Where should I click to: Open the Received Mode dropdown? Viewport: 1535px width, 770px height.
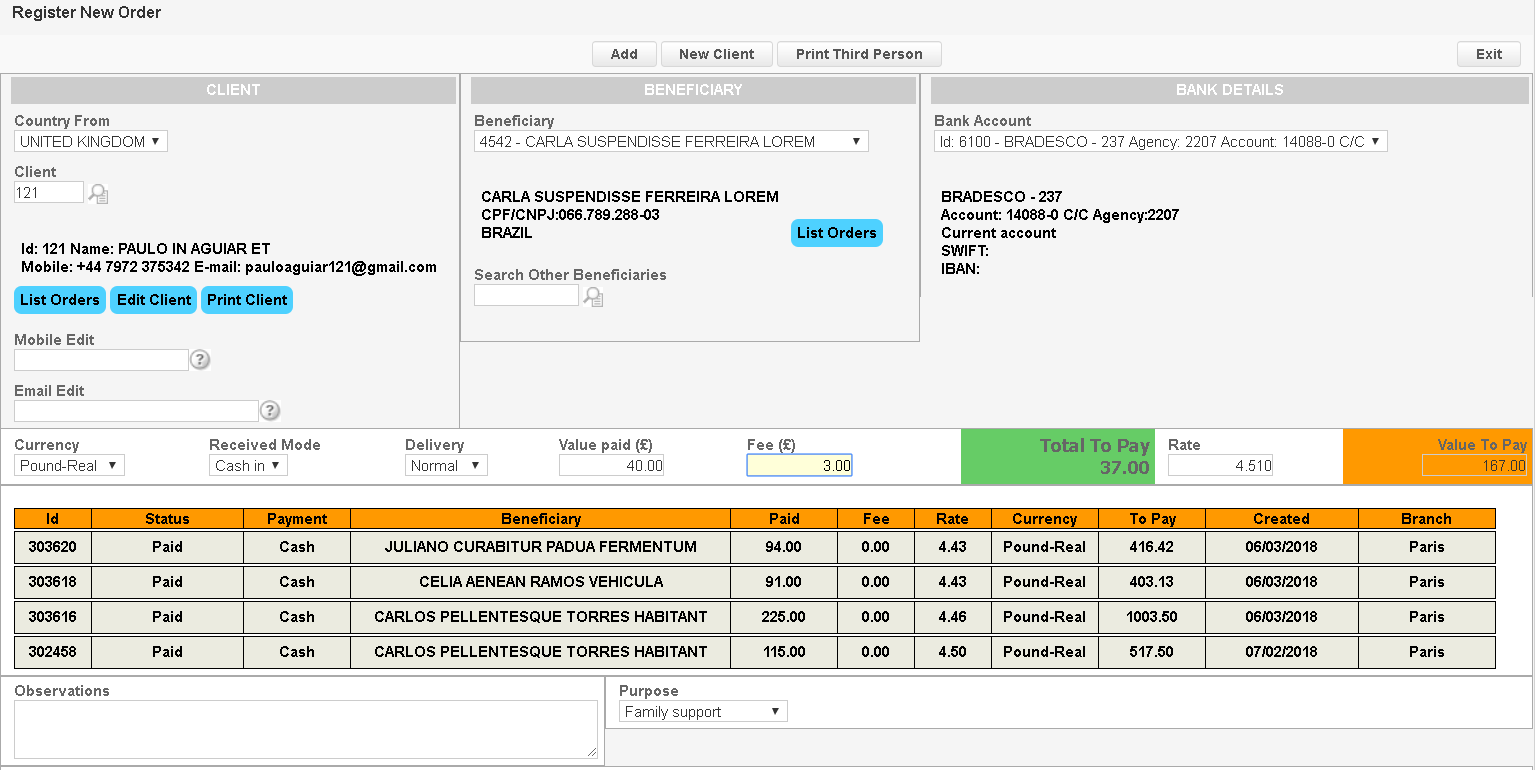pos(248,466)
